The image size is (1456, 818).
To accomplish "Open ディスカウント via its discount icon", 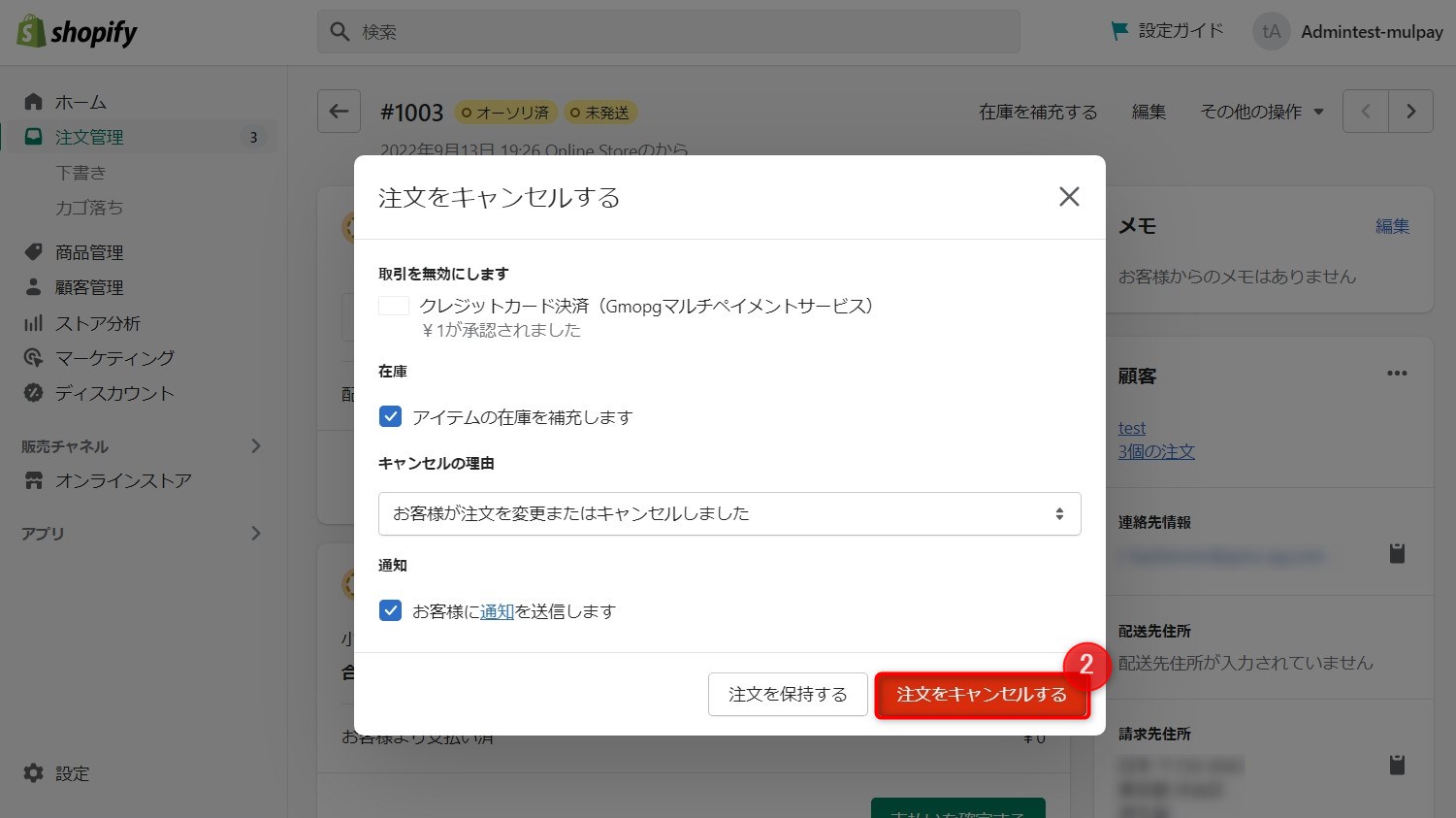I will pyautogui.click(x=34, y=393).
